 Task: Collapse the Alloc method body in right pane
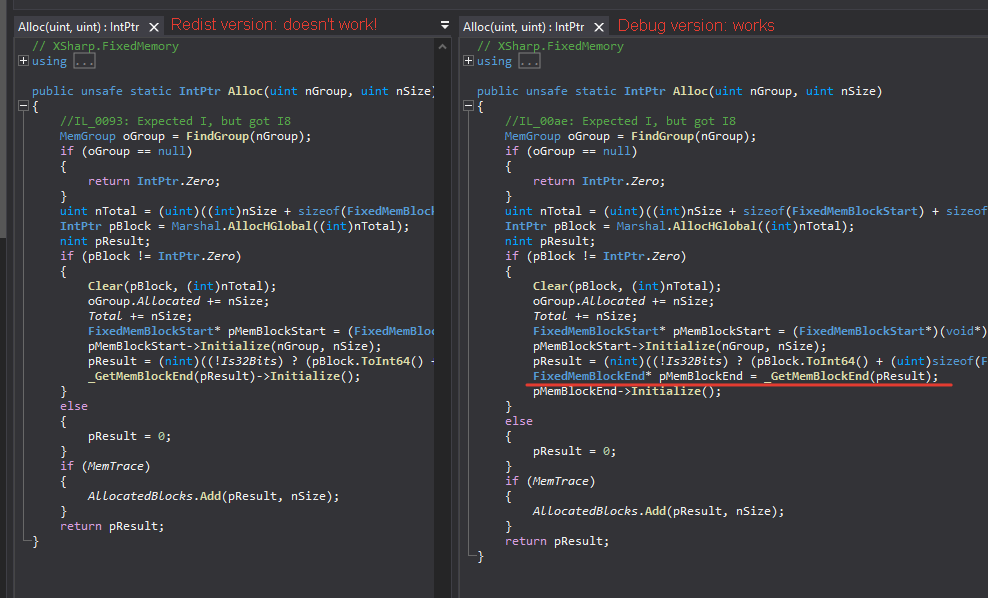point(468,105)
